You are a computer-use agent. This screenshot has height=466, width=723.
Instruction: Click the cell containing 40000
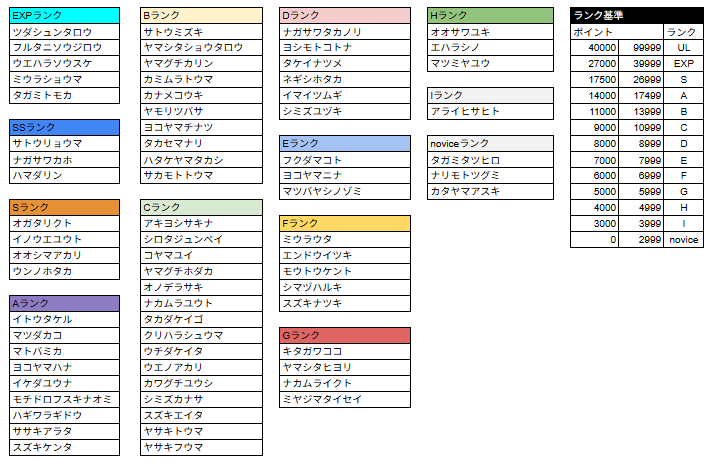click(594, 48)
